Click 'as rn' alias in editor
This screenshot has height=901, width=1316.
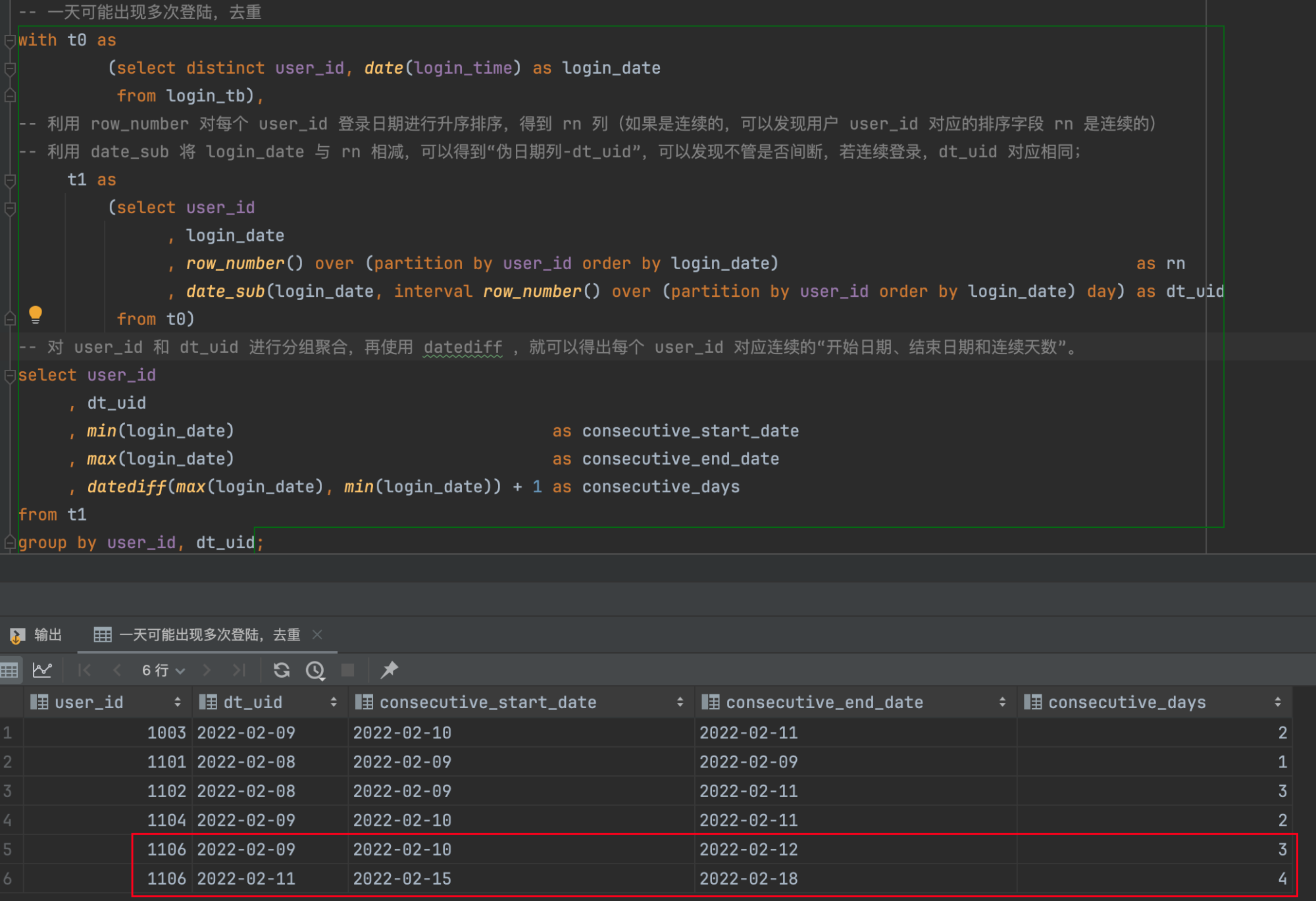(1160, 264)
